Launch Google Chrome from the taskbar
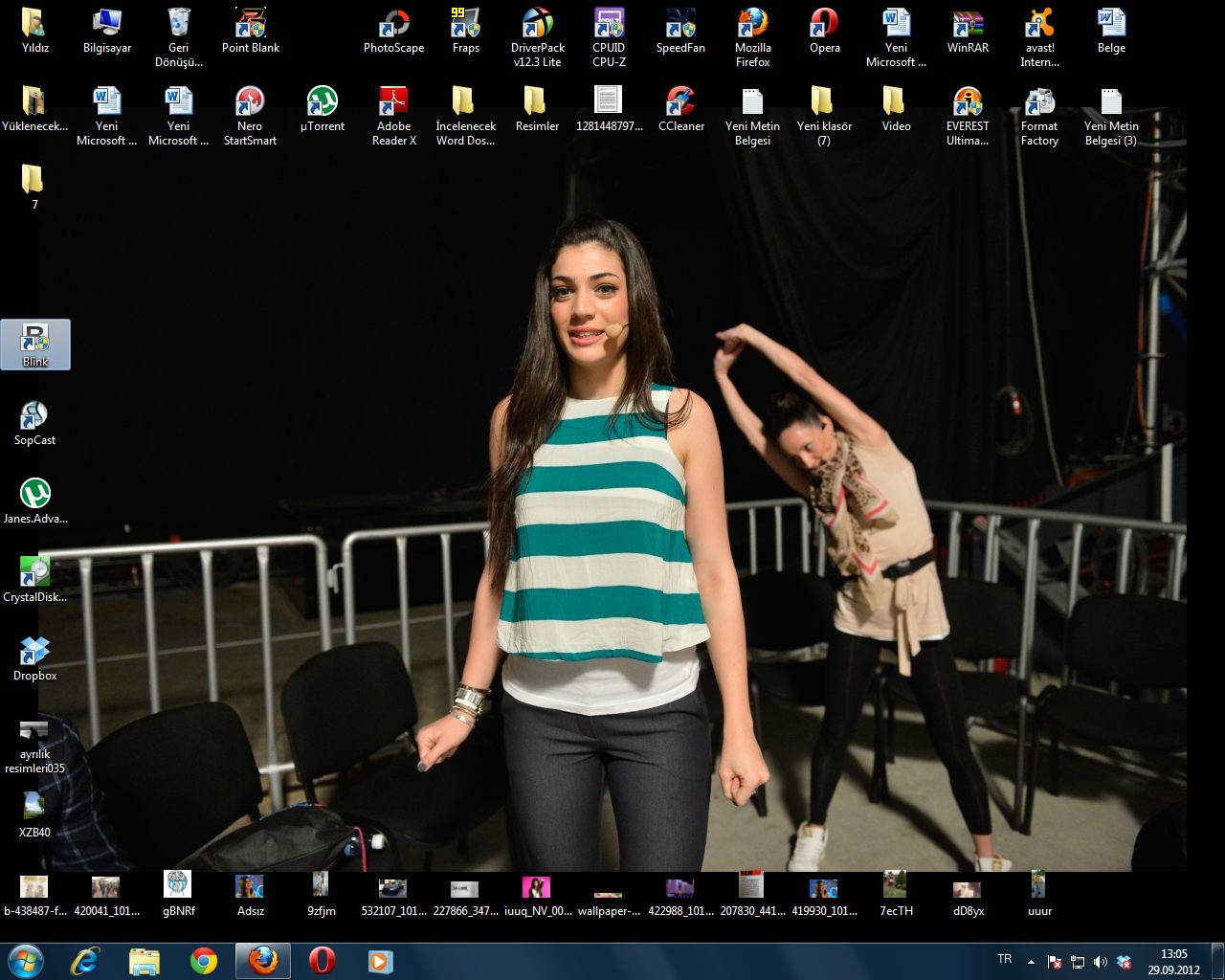 tap(204, 961)
